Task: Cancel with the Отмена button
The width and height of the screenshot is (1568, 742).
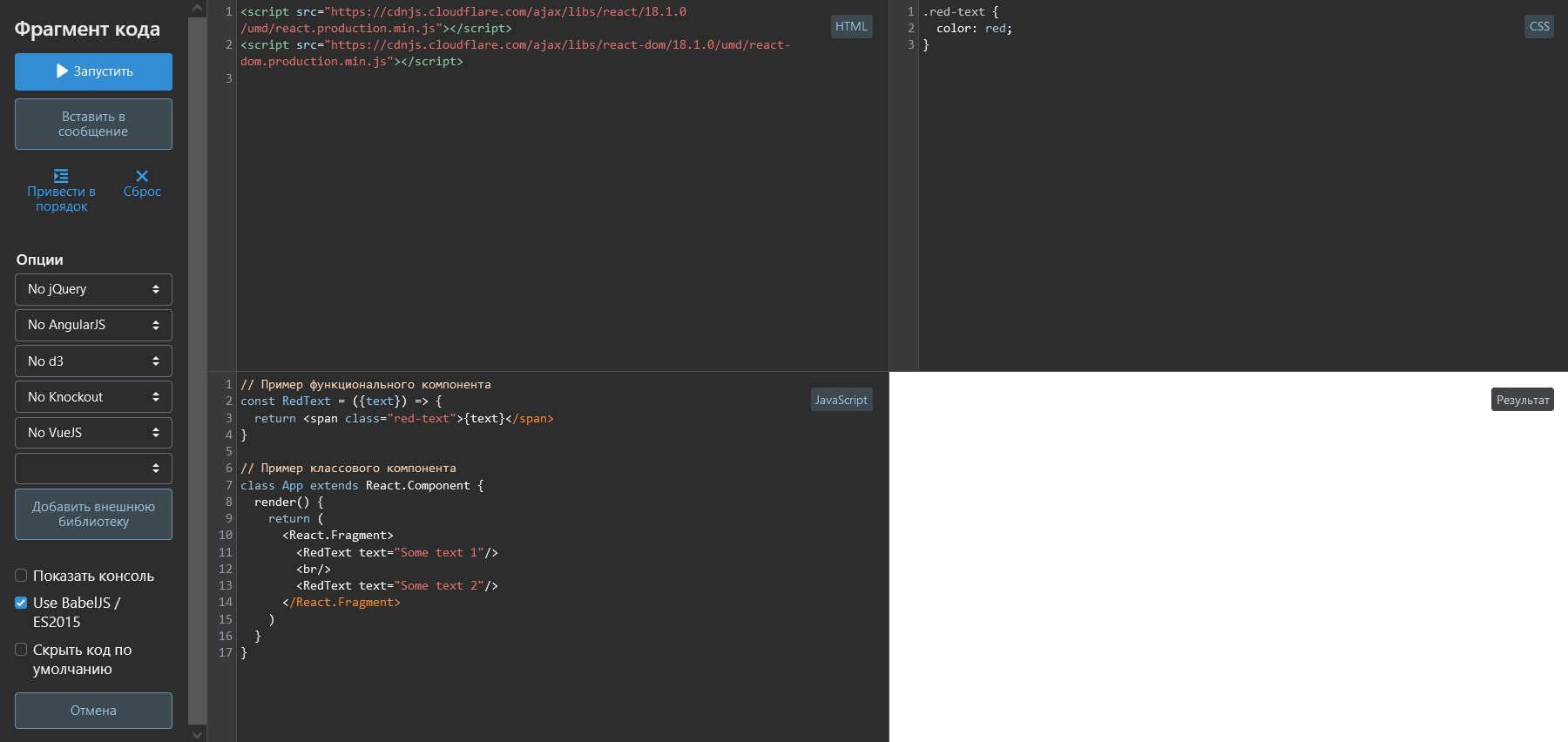Action: (x=93, y=711)
